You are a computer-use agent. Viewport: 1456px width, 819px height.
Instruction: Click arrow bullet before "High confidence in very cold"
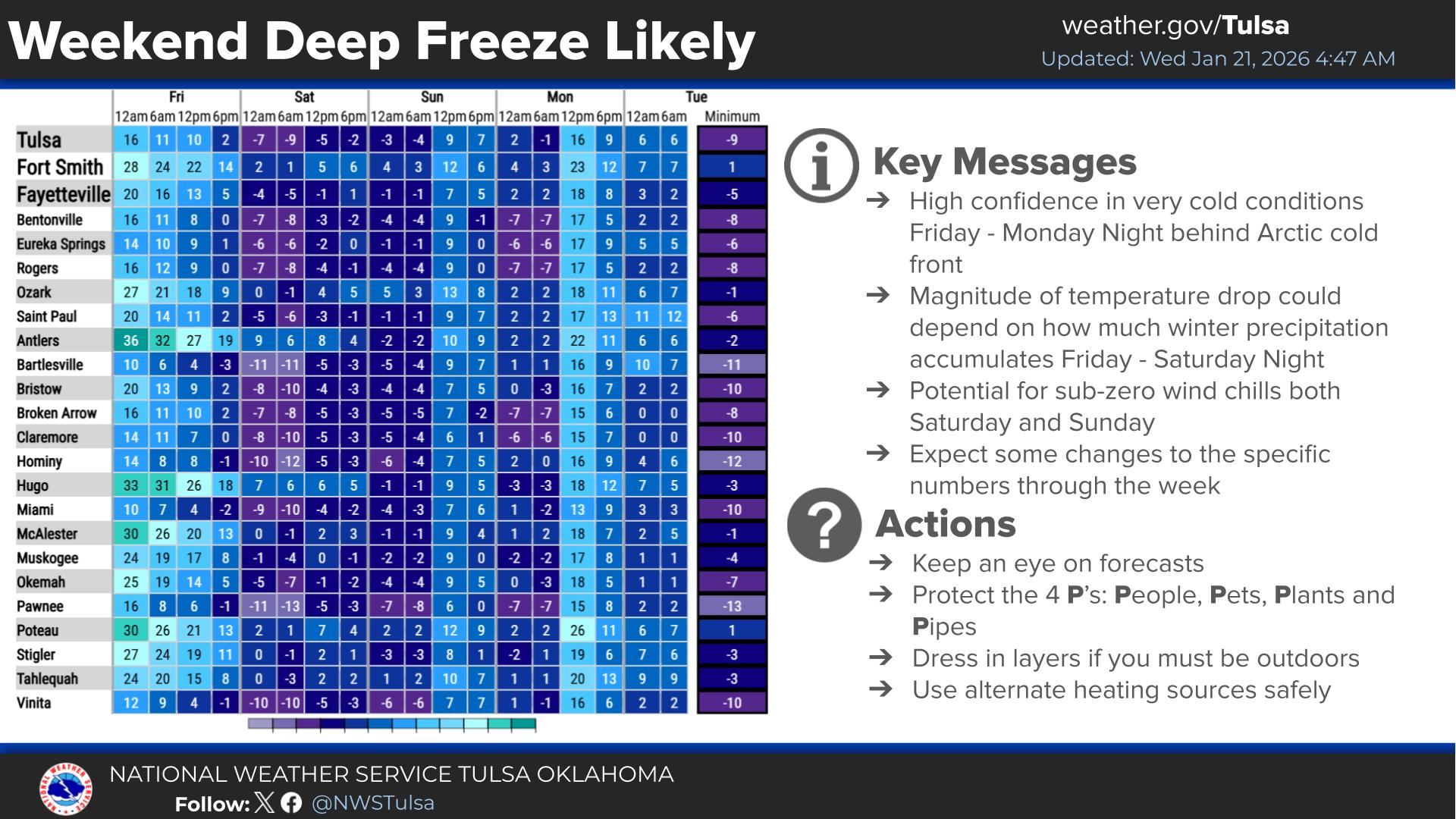[x=877, y=200]
